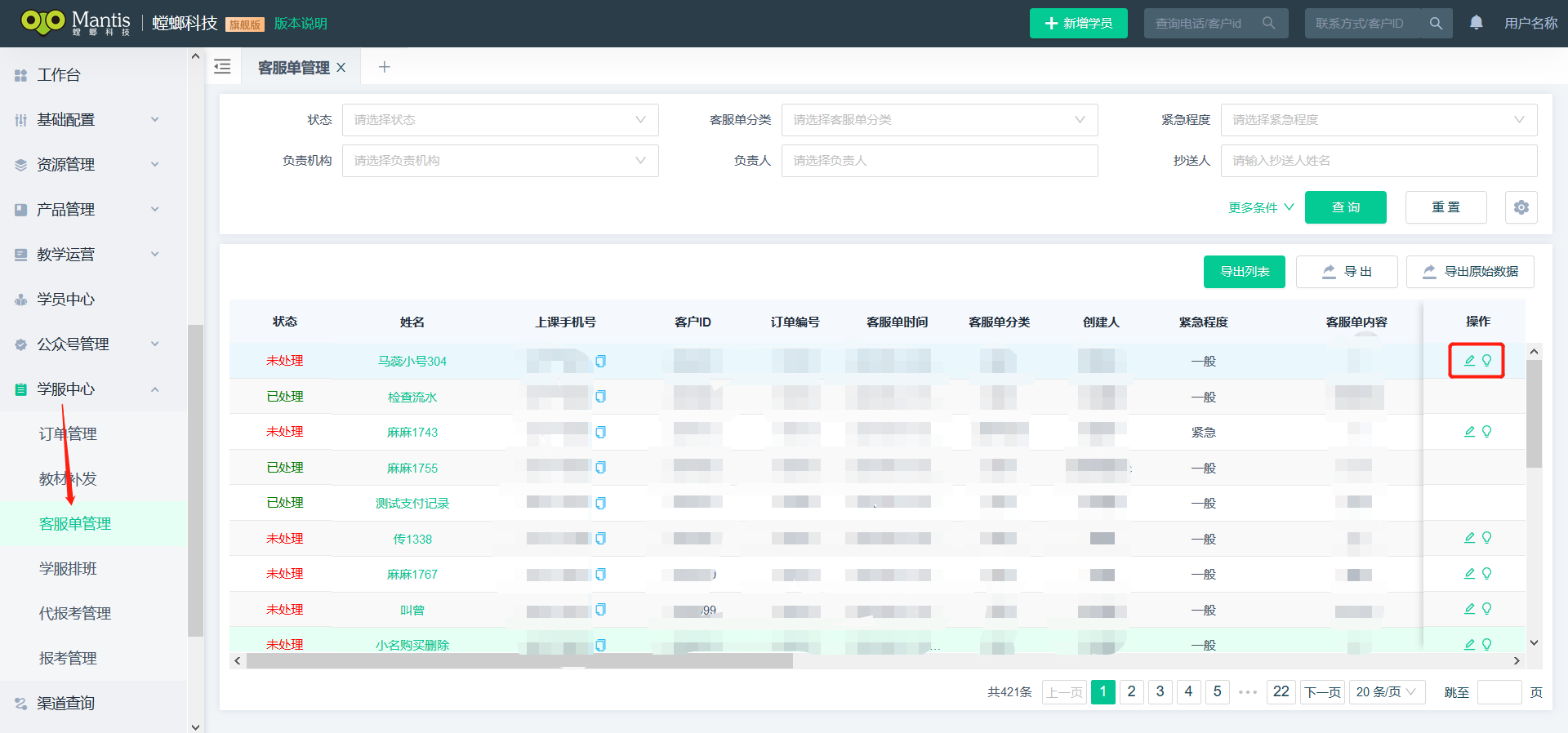
Task: Click lightbulb icon for 传1338 row
Action: point(1487,538)
